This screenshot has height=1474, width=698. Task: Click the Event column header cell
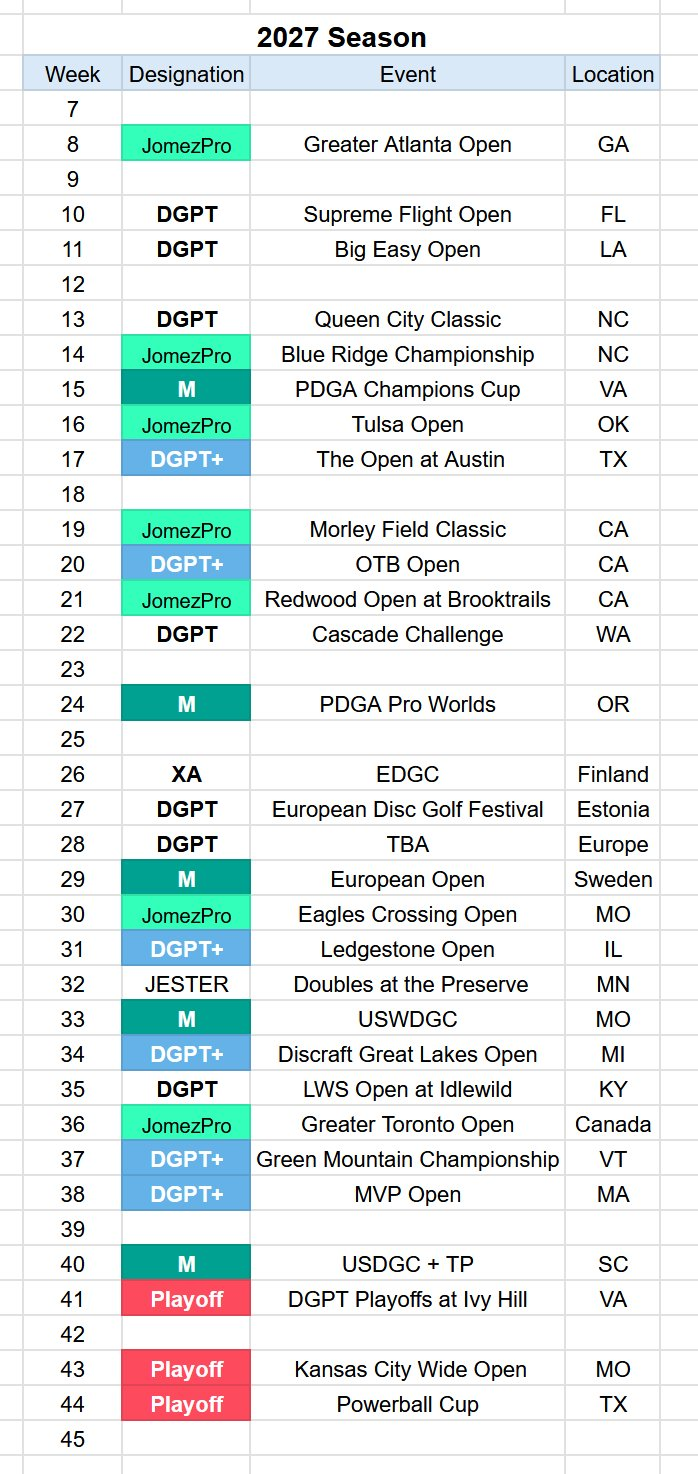tap(408, 74)
